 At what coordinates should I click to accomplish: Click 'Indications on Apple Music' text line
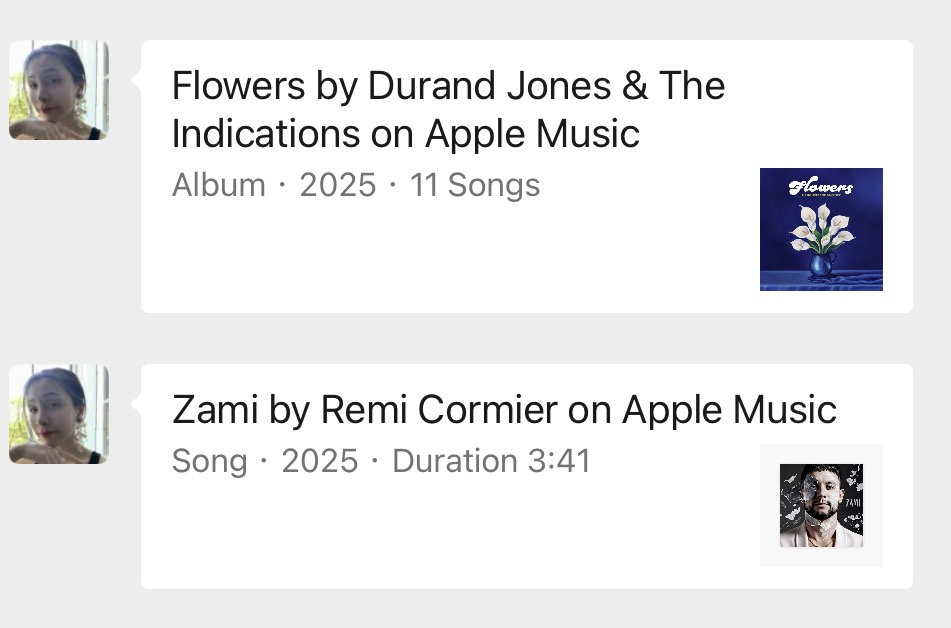(406, 133)
